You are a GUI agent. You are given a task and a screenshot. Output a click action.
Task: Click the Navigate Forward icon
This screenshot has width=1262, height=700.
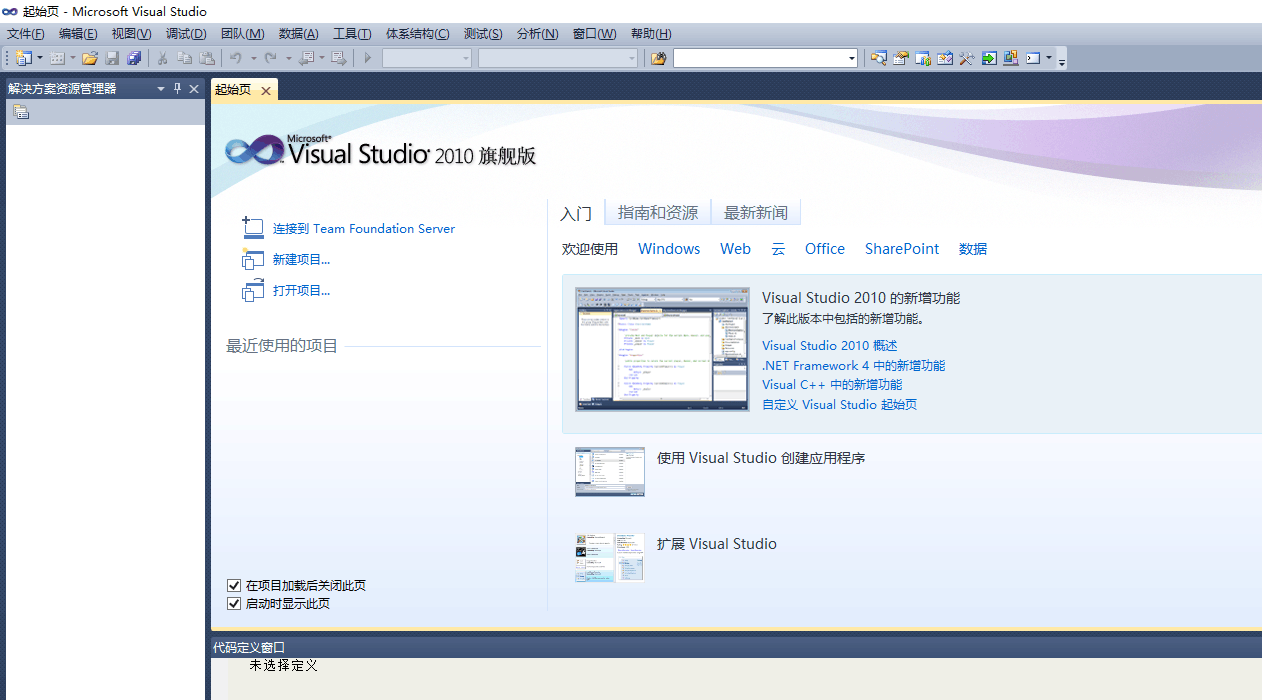point(339,58)
